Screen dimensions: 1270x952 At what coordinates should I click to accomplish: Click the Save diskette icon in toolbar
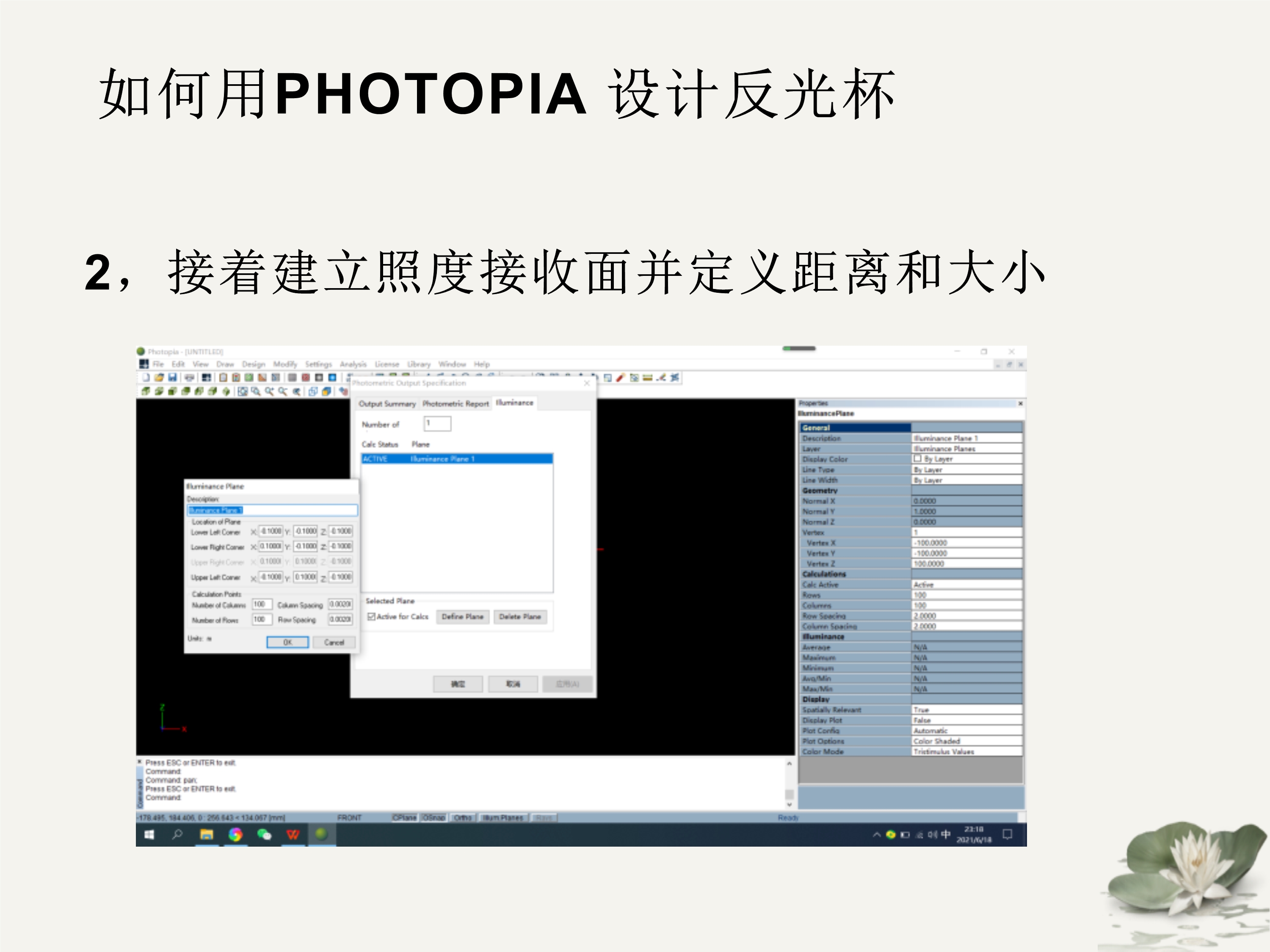[x=172, y=377]
